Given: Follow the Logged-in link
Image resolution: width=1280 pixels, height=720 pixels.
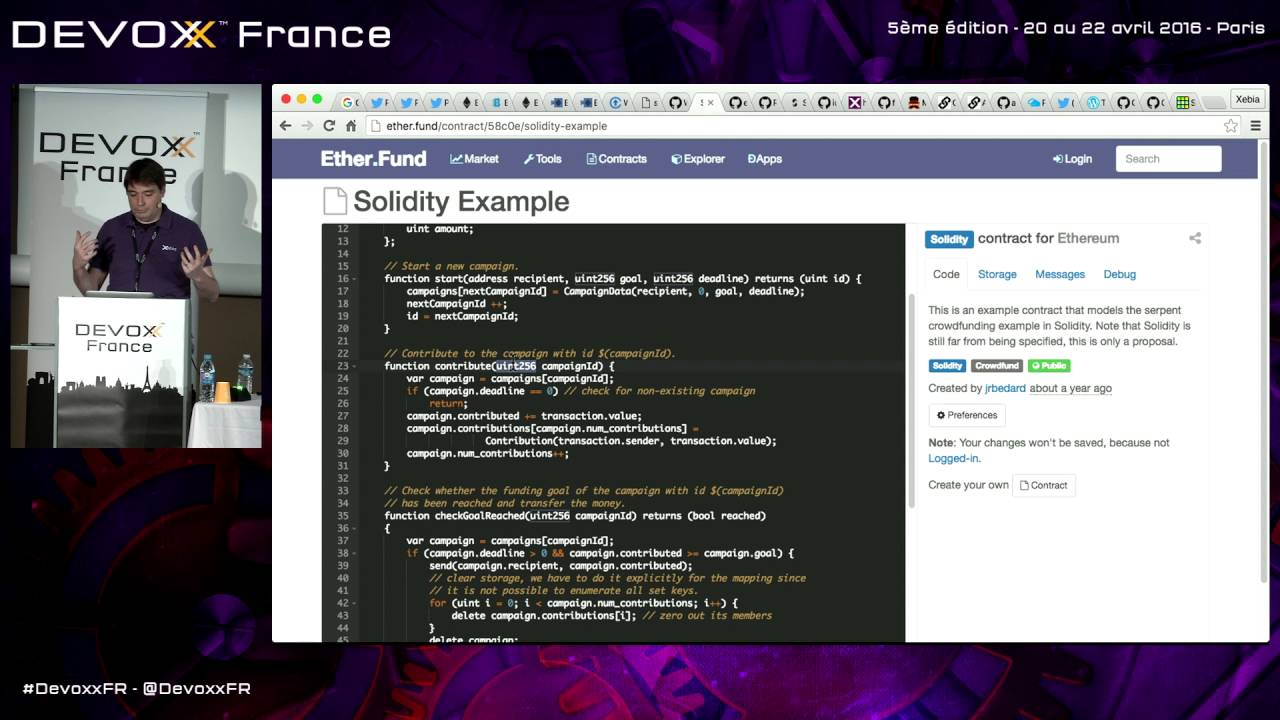Looking at the screenshot, I should [x=953, y=458].
